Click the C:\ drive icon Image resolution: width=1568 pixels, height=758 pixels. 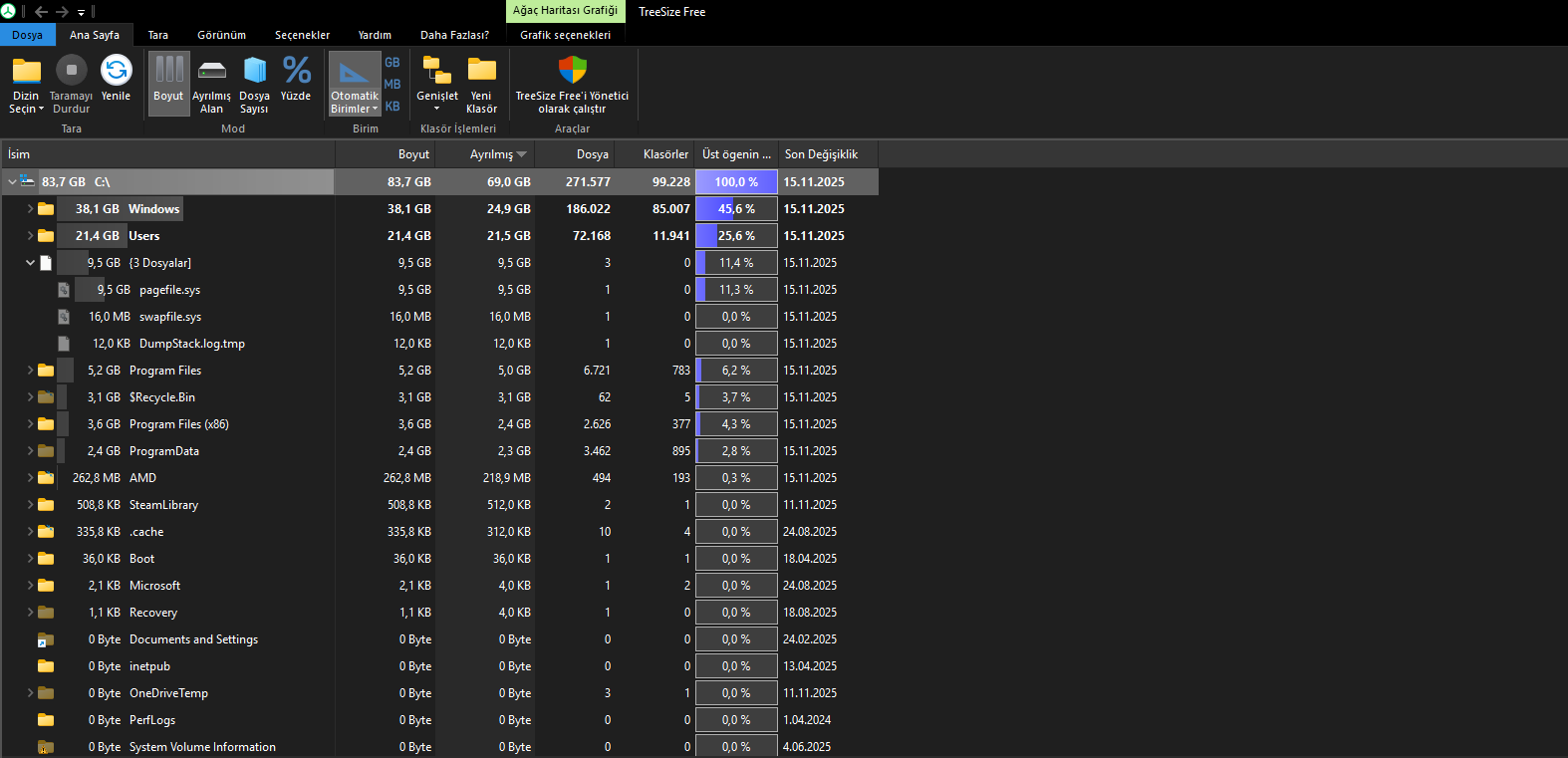28,181
